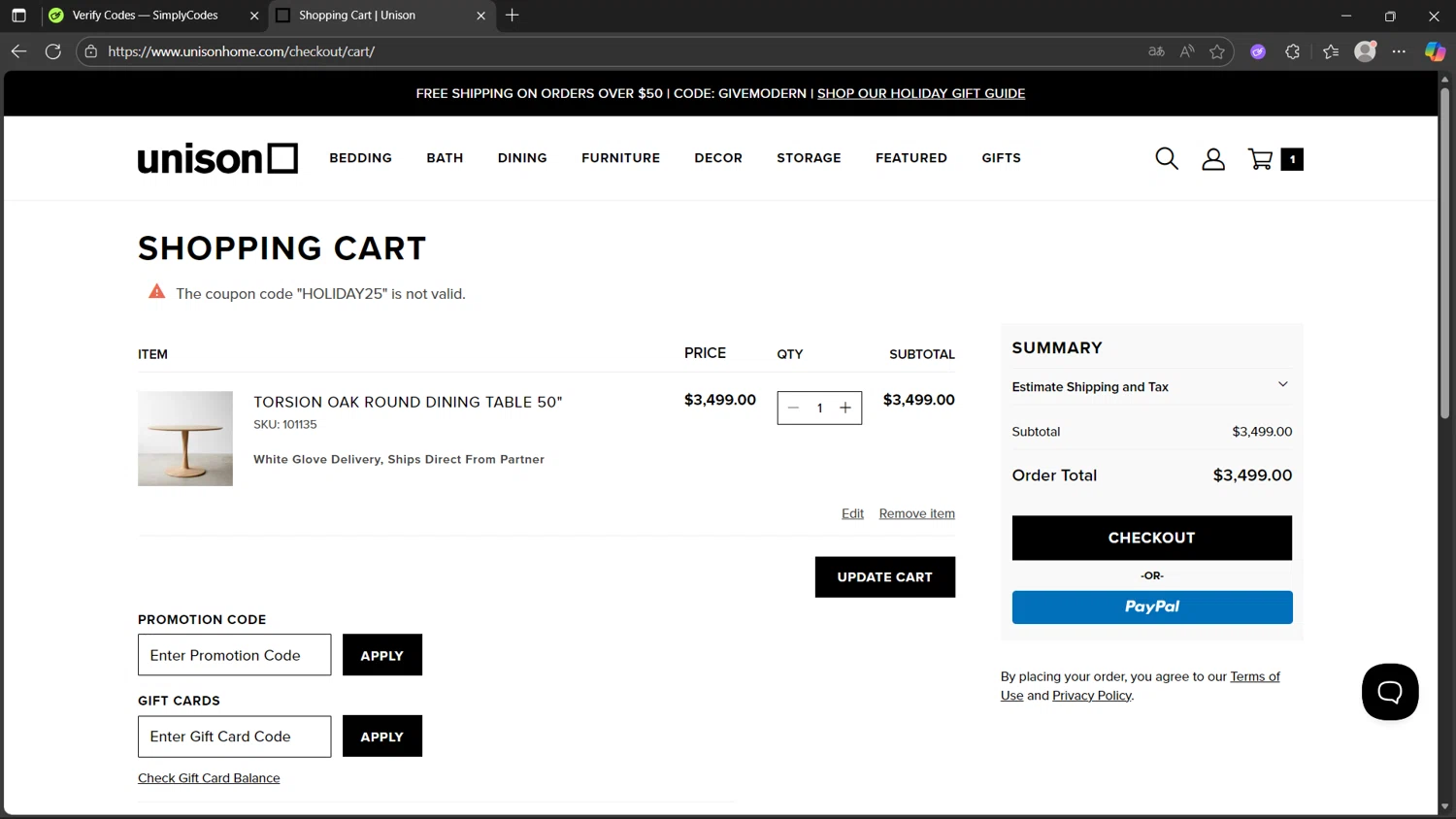The height and width of the screenshot is (819, 1456).
Task: Open browser extensions puzzle icon
Action: coord(1293,51)
